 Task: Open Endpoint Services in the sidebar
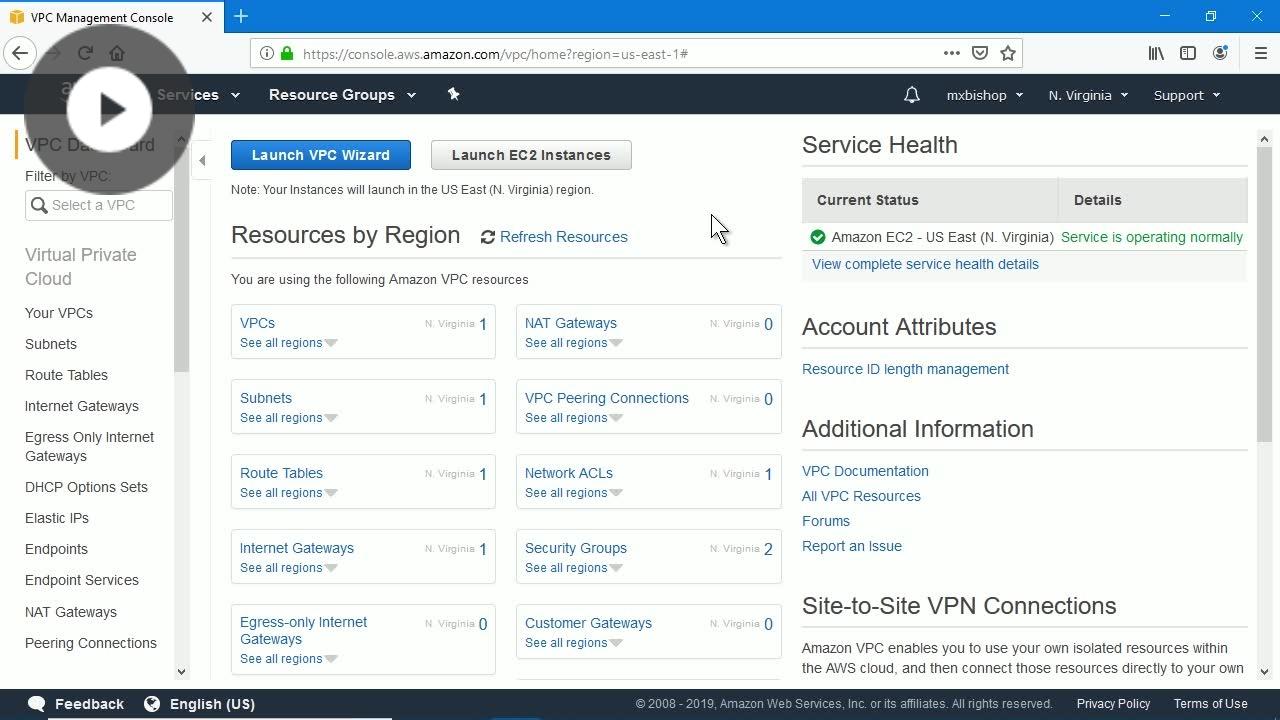[82, 580]
